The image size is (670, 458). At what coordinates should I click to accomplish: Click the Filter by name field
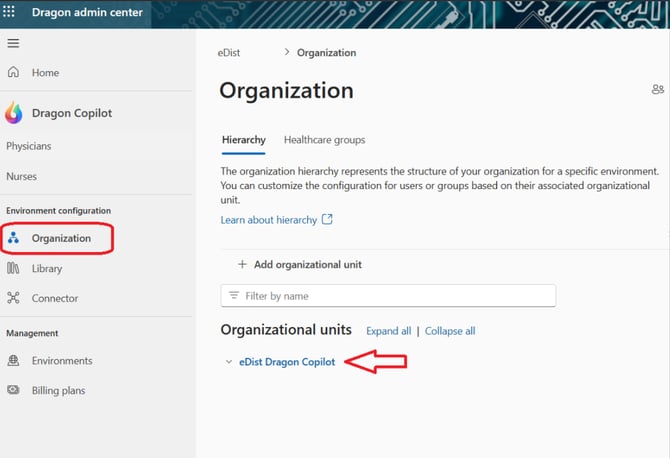tap(388, 296)
